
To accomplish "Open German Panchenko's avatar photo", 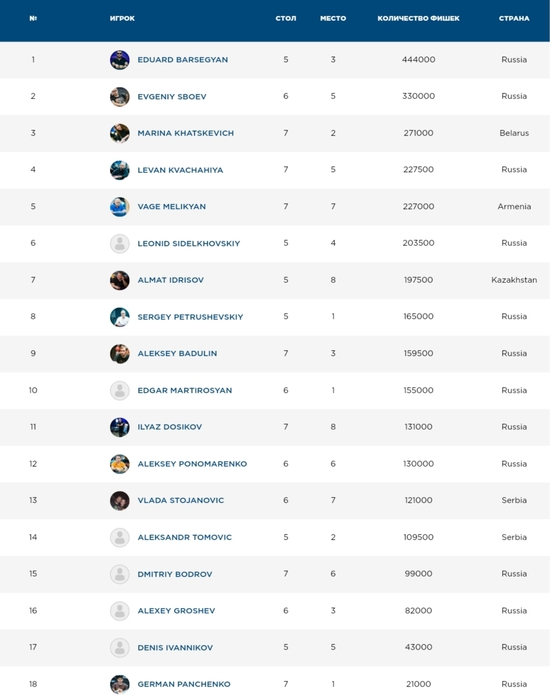I will click(120, 684).
